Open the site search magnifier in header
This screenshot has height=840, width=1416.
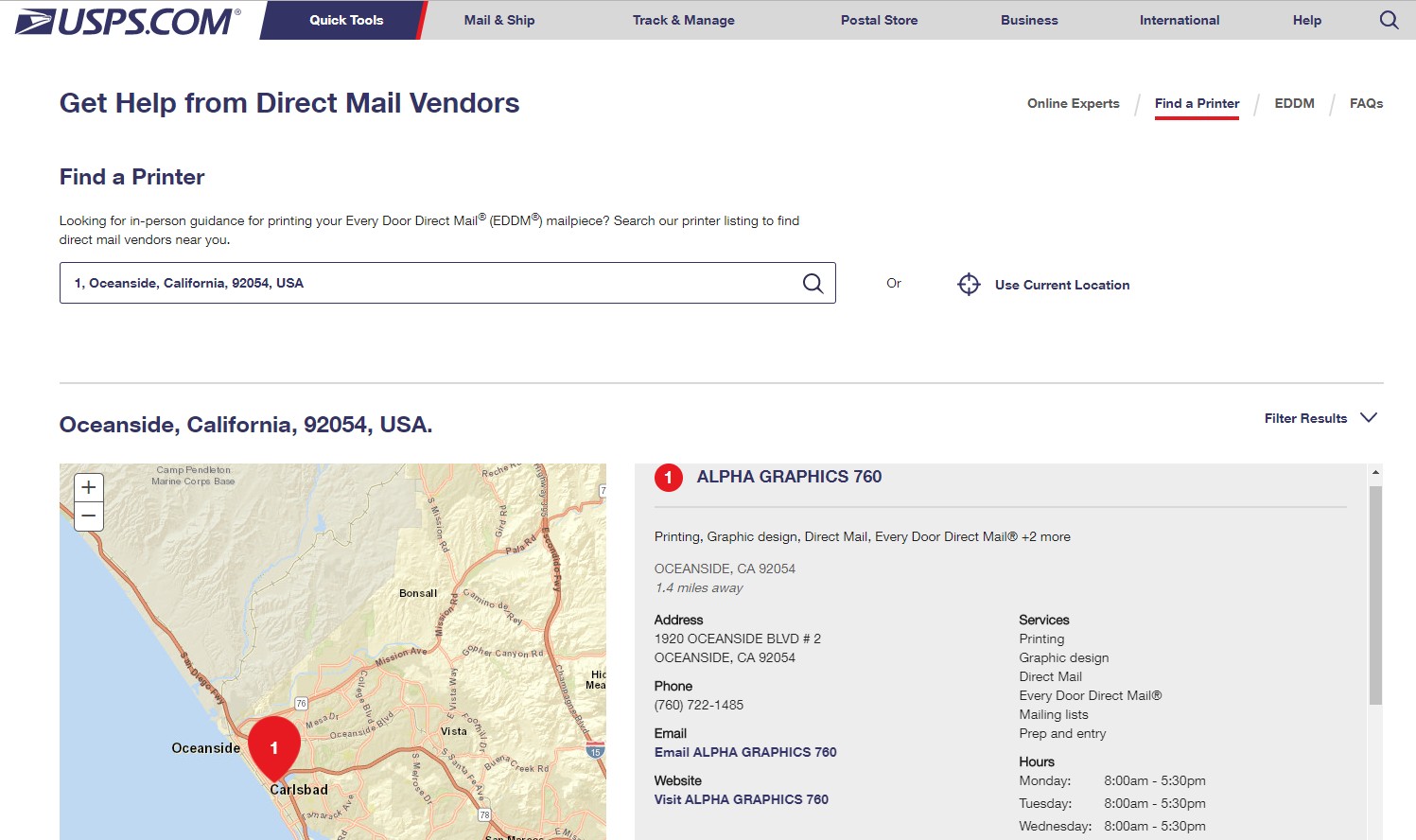point(1389,20)
